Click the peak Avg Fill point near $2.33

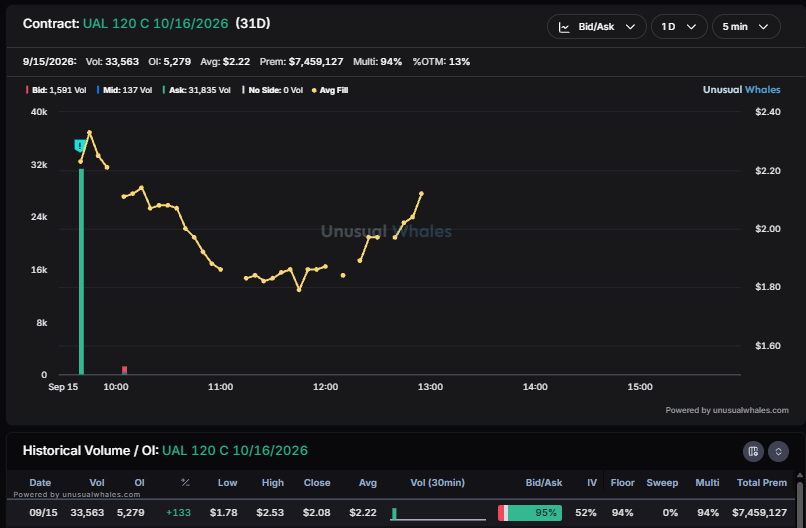(x=89, y=133)
